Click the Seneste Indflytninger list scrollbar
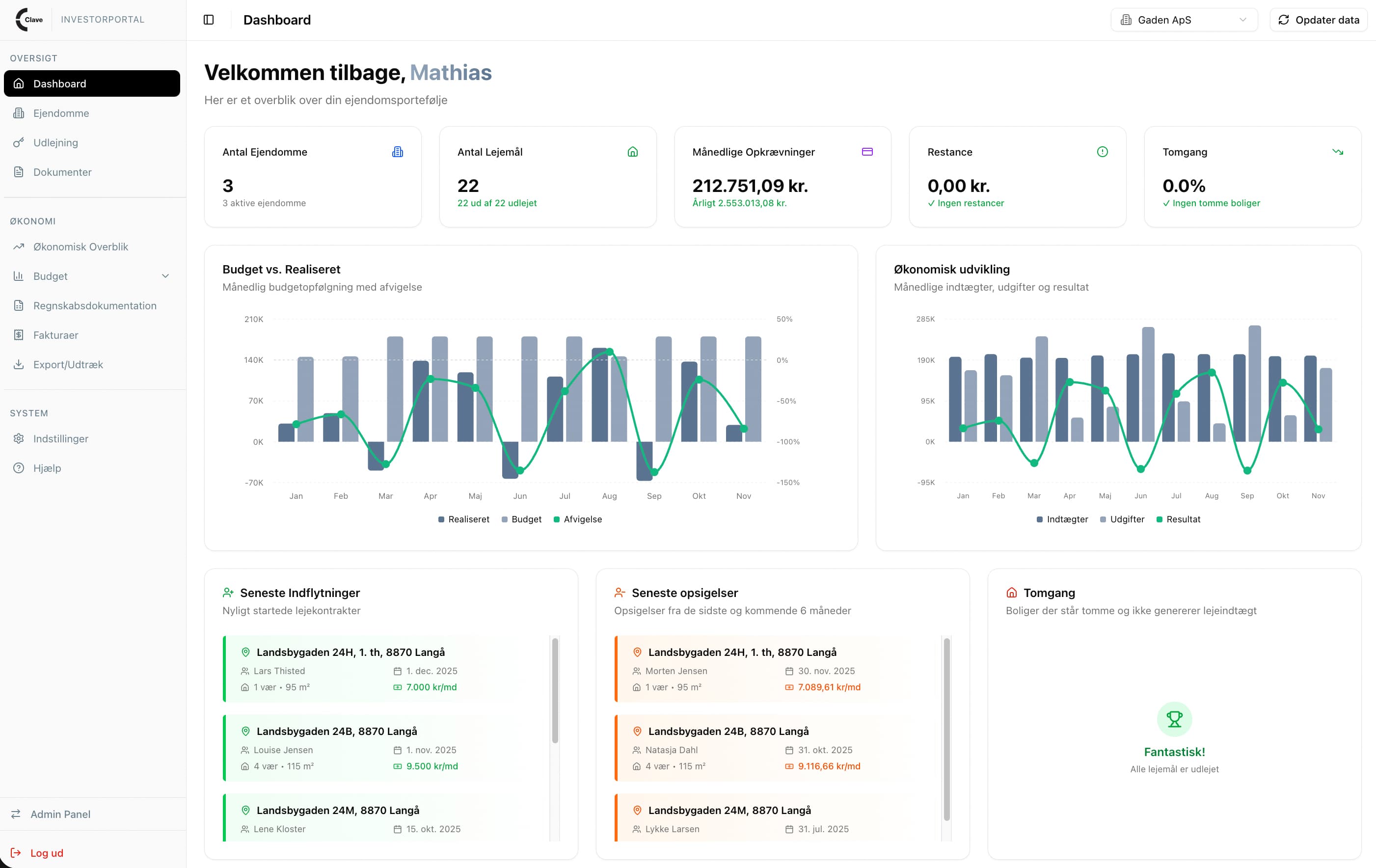The height and width of the screenshot is (868, 1376). [554, 690]
